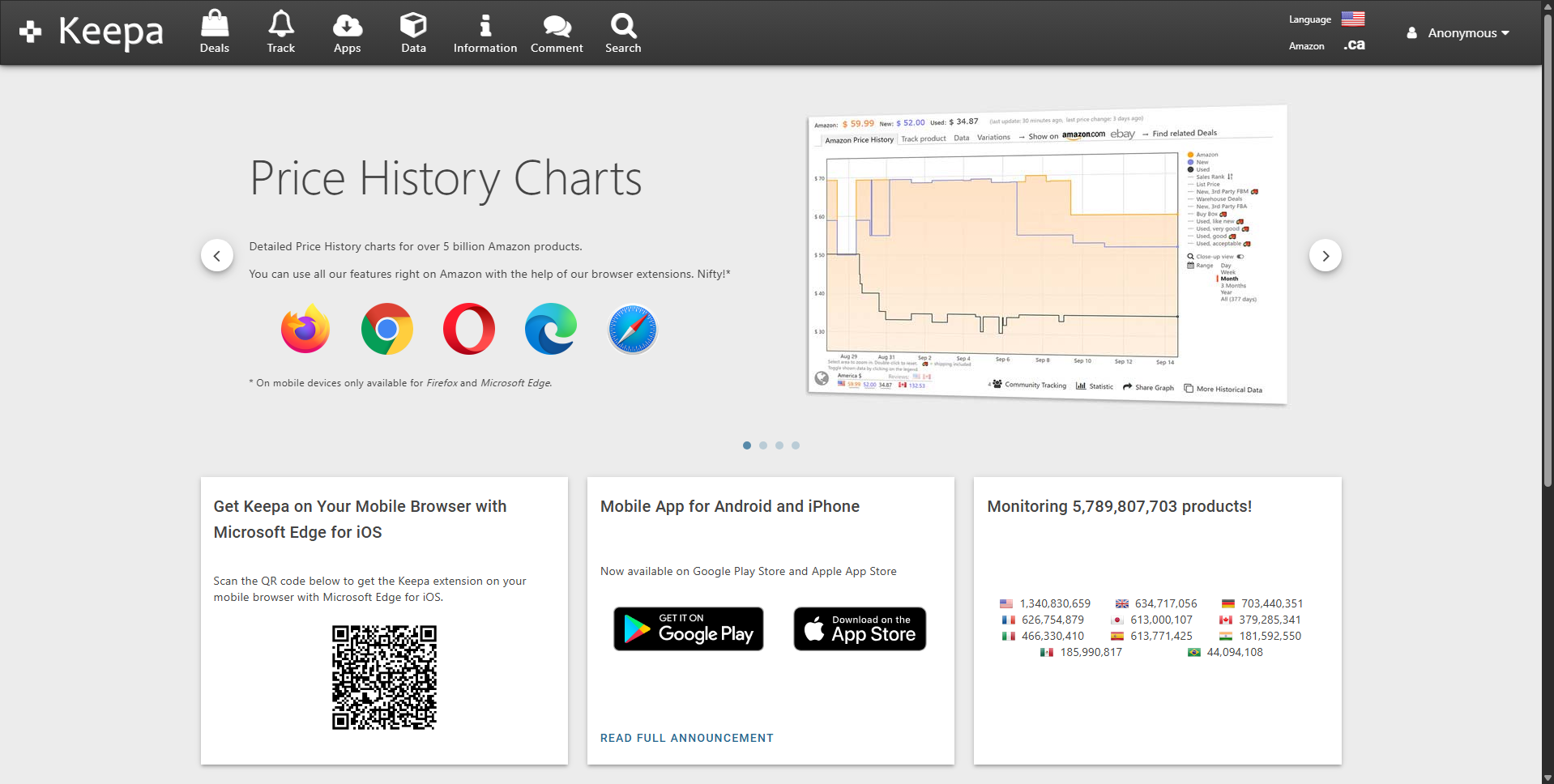Viewport: 1554px width, 784px height.
Task: Open the Read Full Announcement link
Action: click(686, 738)
